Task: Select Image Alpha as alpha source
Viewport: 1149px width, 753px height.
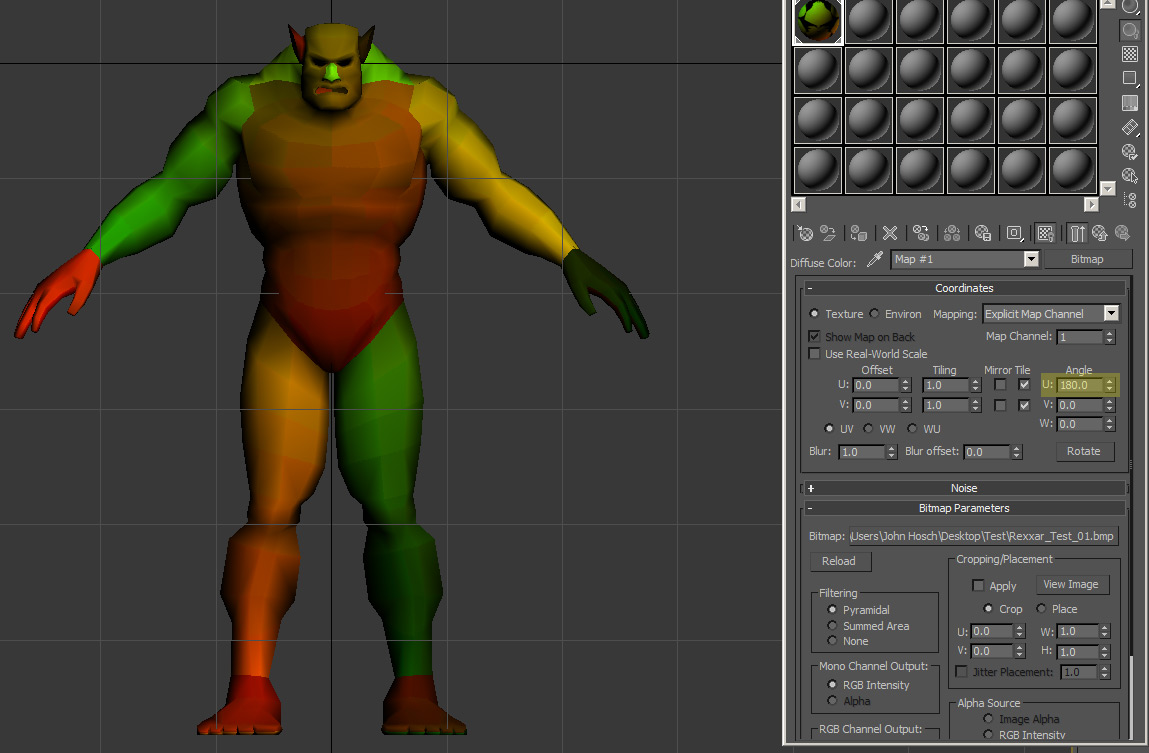Action: click(989, 719)
